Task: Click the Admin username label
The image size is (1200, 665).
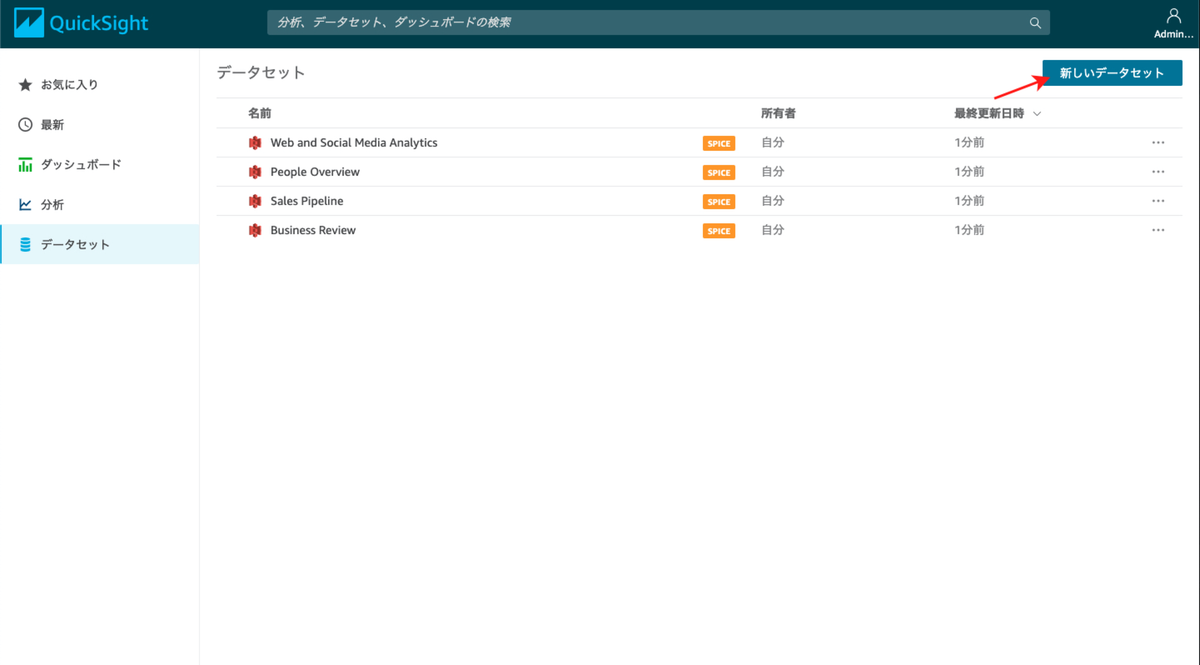Action: [1174, 34]
